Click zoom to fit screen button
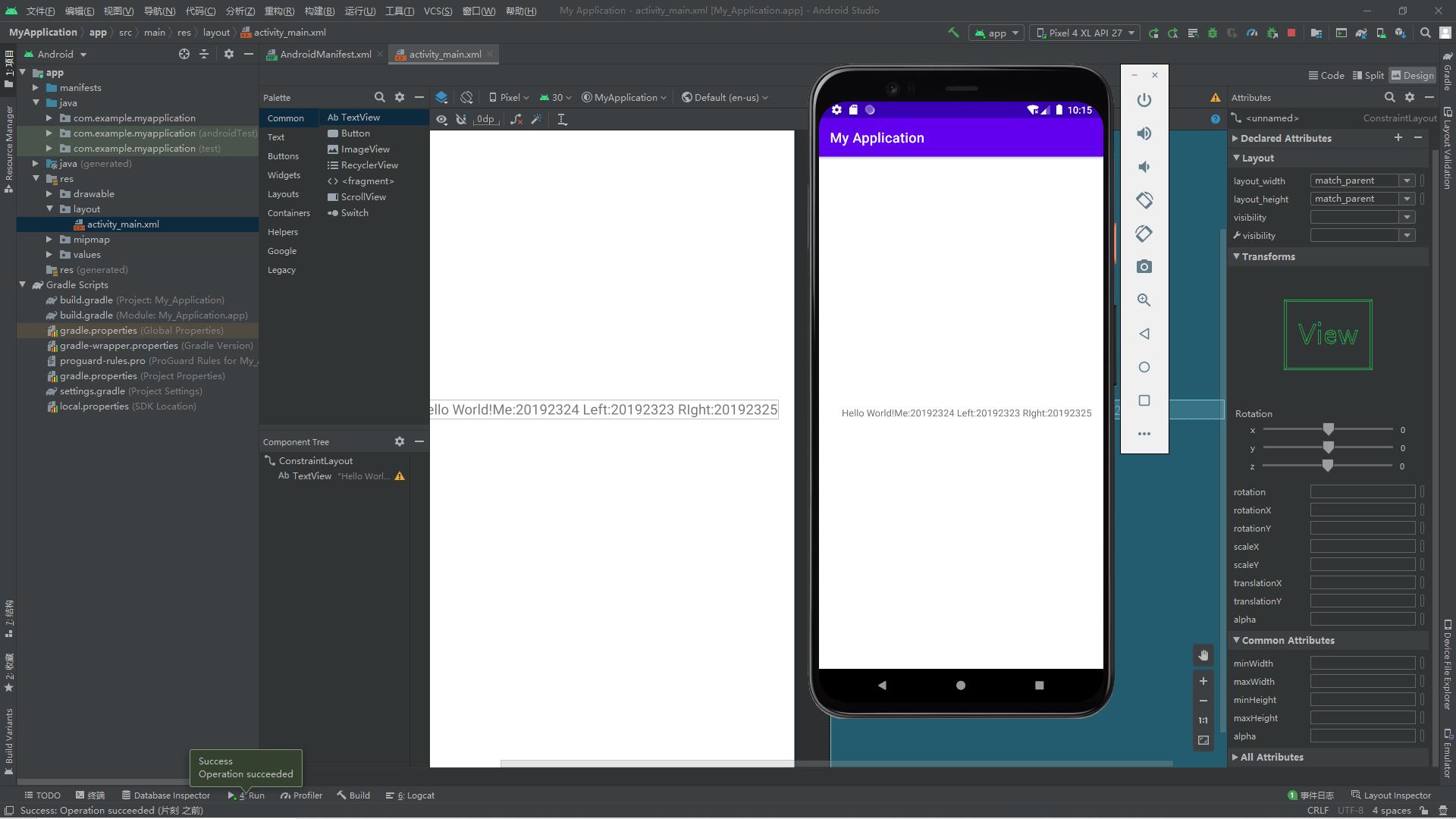This screenshot has width=1456, height=819. [x=1203, y=740]
